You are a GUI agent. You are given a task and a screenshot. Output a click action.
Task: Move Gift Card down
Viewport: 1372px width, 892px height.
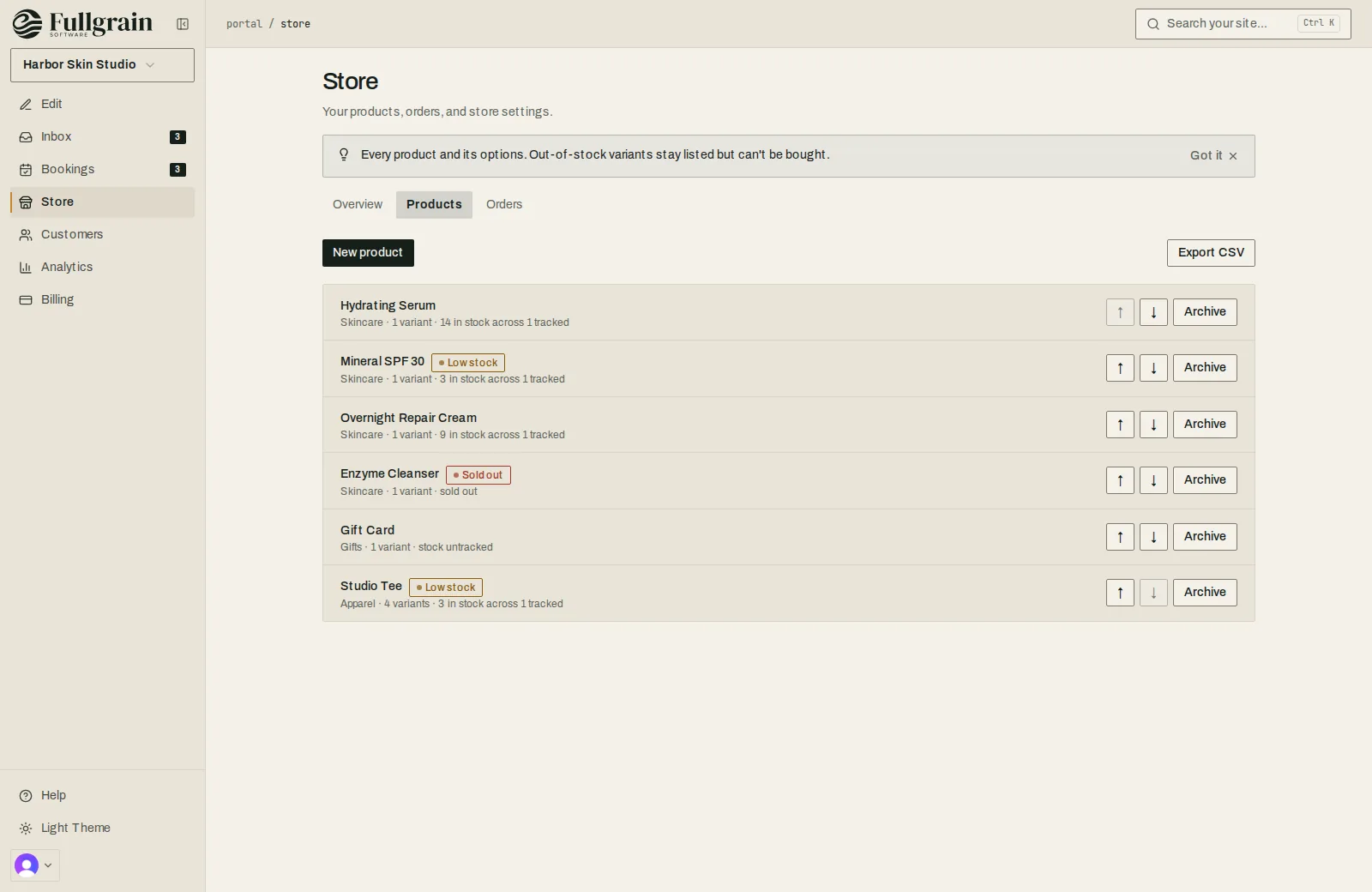coord(1153,537)
